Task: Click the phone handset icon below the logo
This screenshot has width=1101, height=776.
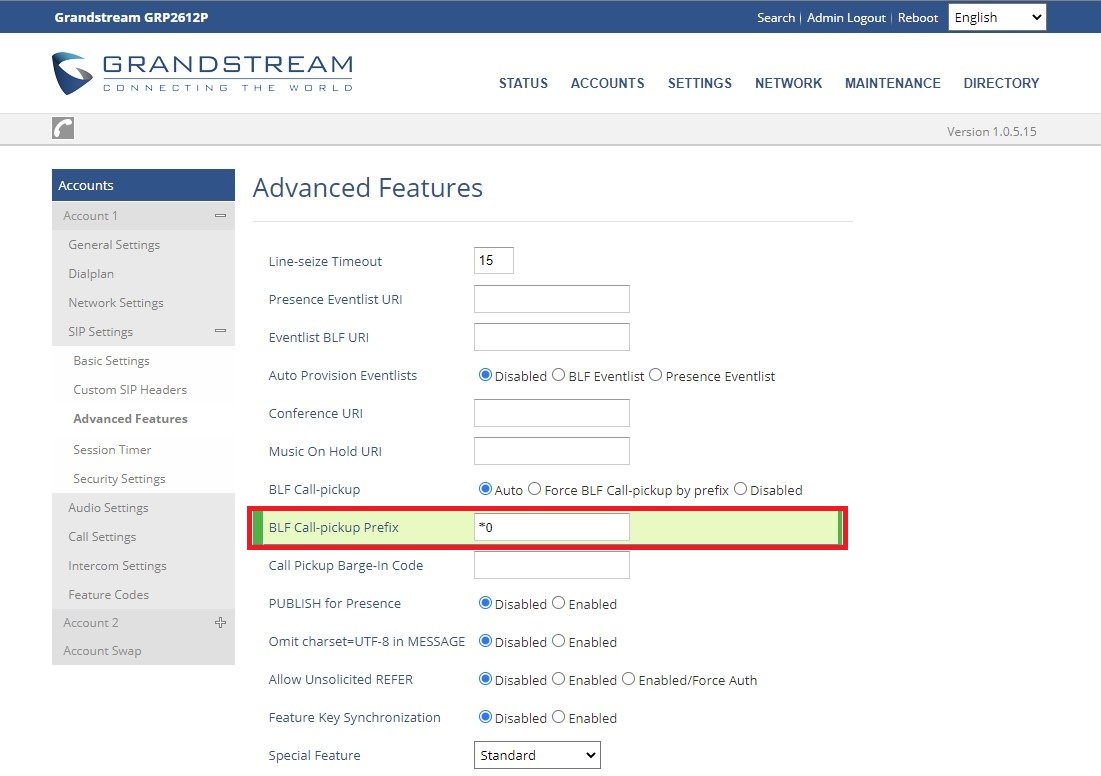Action: tap(63, 128)
